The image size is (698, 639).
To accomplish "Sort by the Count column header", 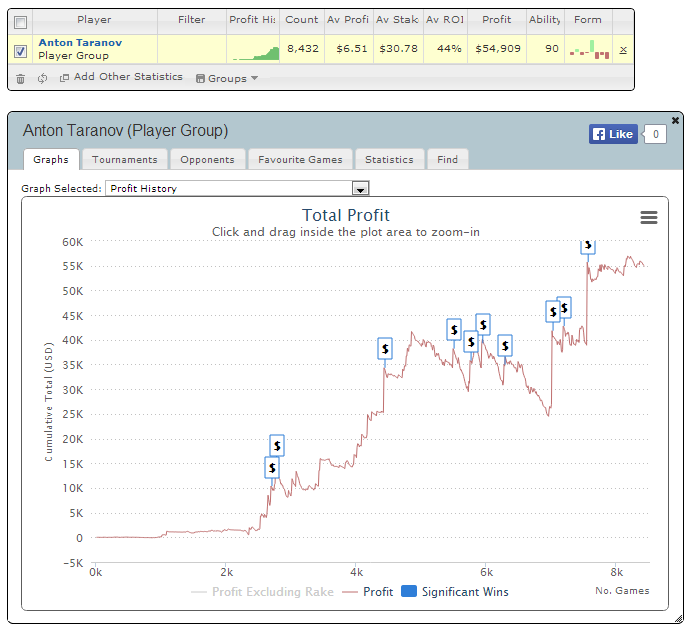I will coord(302,20).
